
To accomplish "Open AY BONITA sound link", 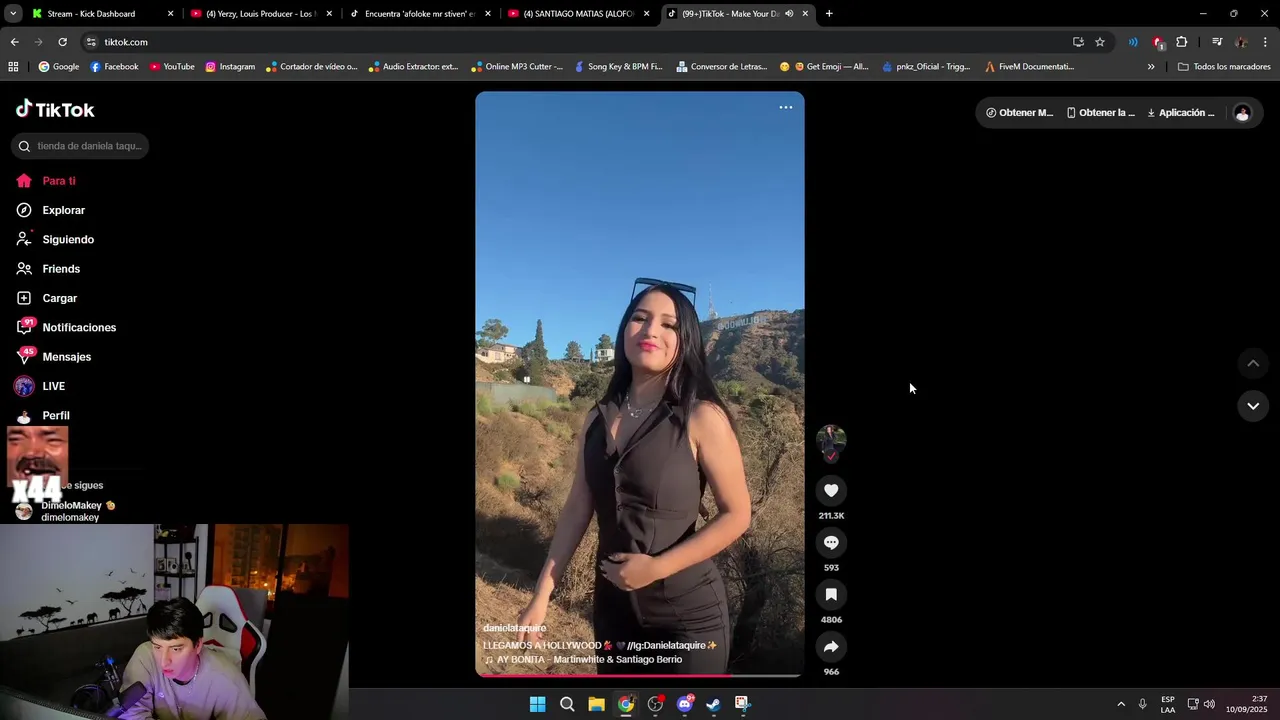I will tap(583, 660).
